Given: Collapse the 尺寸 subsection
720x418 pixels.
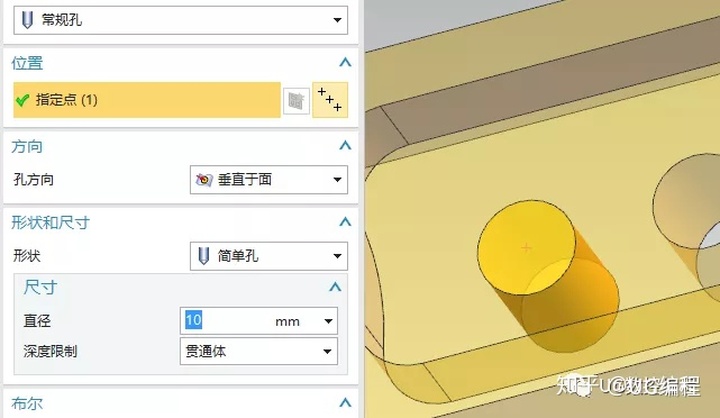Looking at the screenshot, I should point(335,287).
